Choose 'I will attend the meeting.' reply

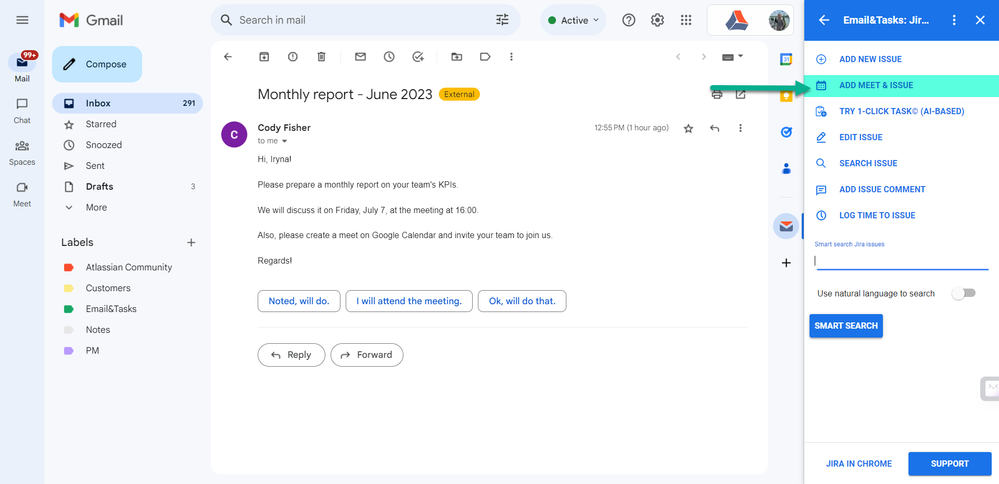point(409,301)
